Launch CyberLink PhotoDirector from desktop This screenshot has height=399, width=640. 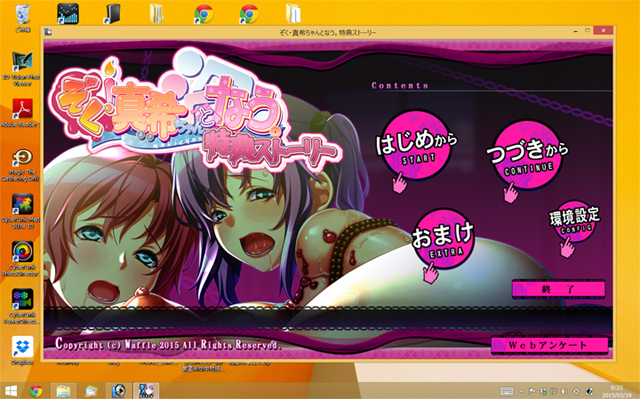click(x=22, y=259)
